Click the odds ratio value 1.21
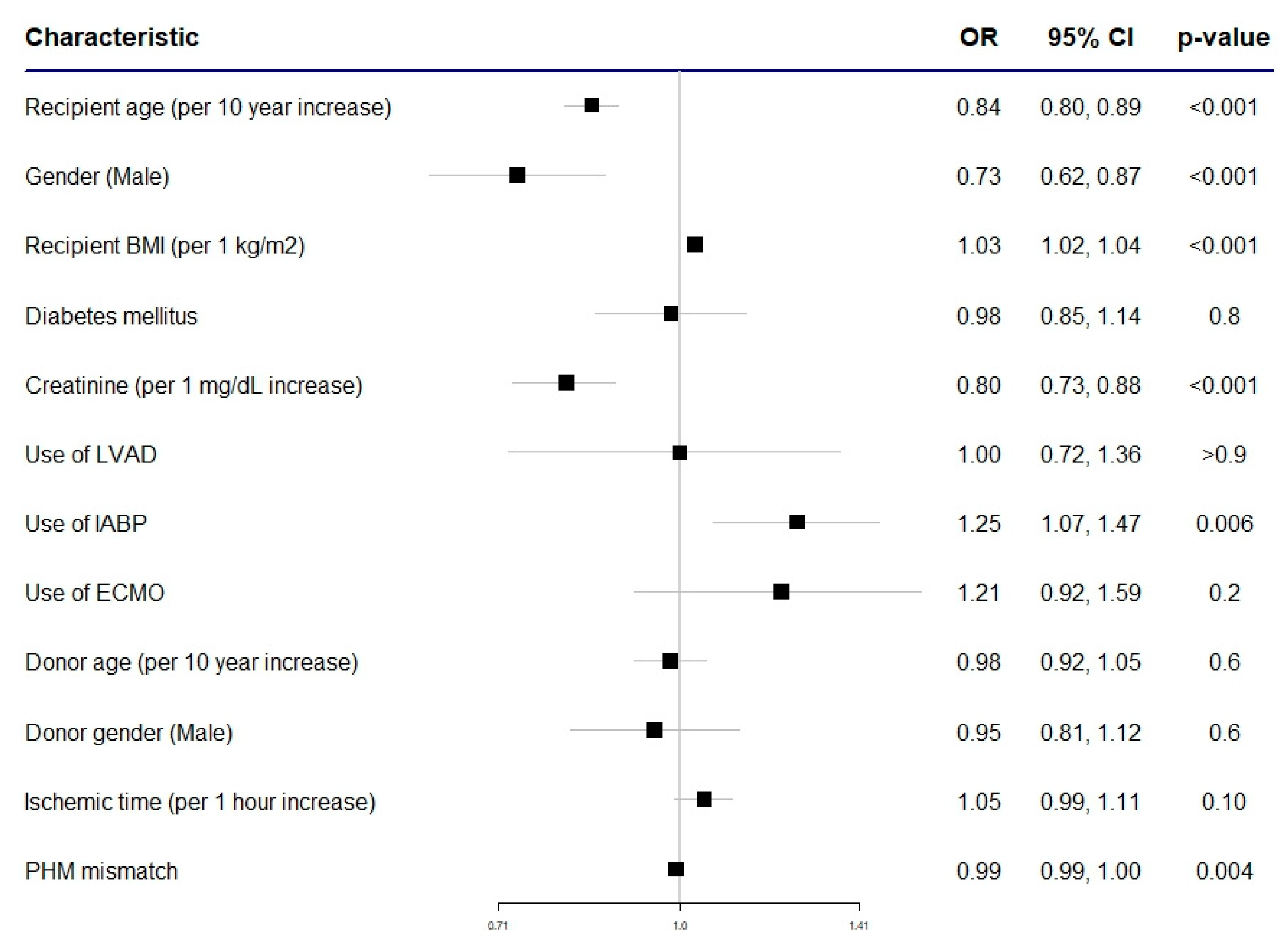This screenshot has height=943, width=1288. click(978, 593)
